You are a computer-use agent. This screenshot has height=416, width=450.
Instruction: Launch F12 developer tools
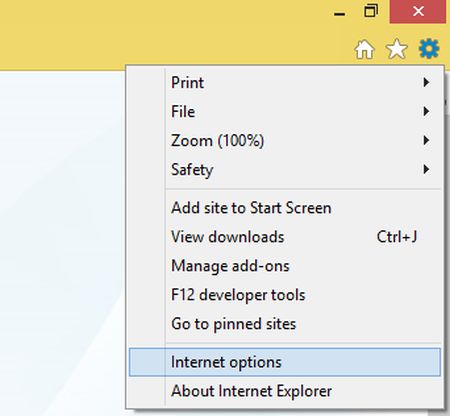tap(285, 295)
